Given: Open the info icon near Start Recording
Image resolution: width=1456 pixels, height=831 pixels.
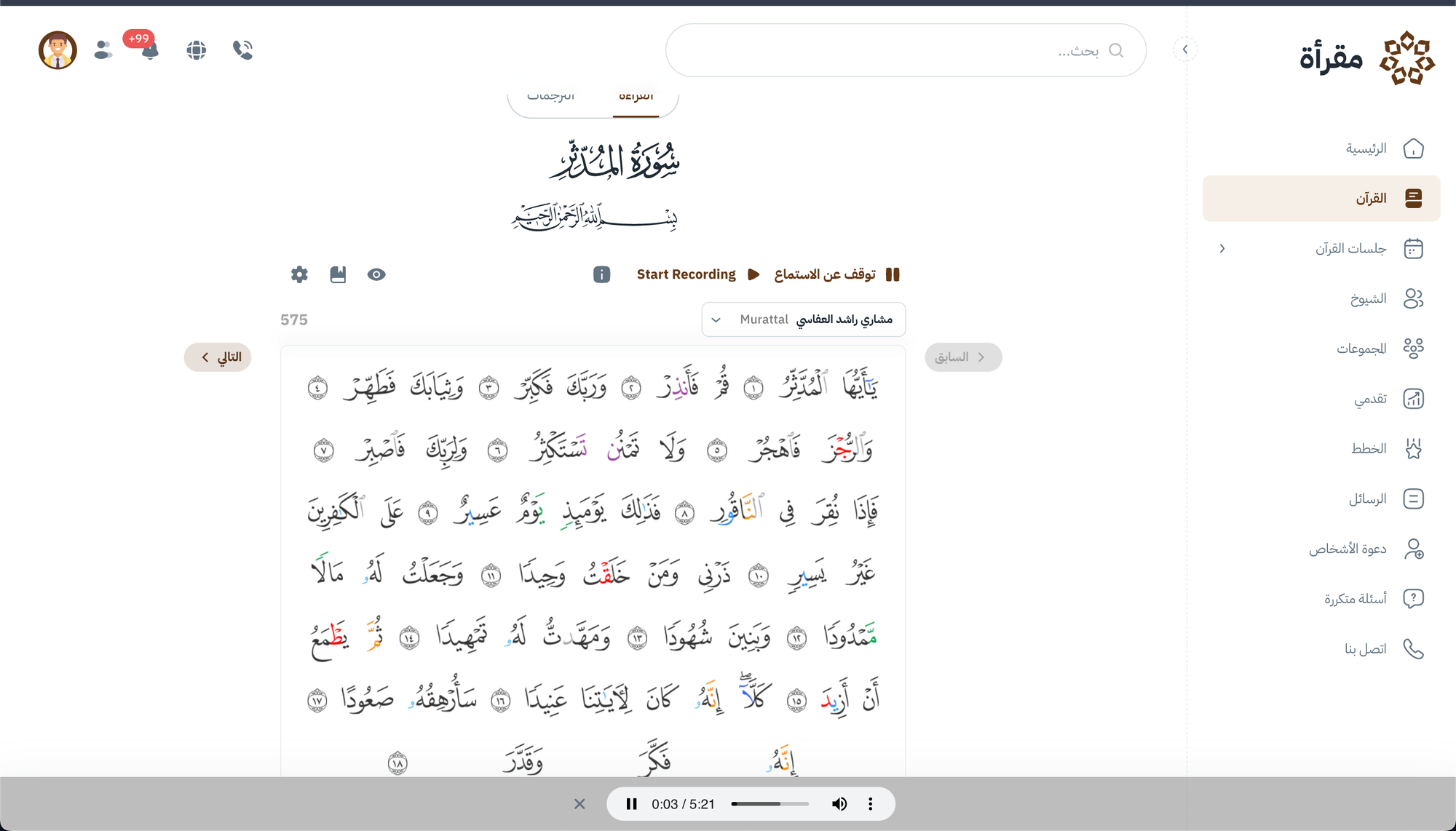Looking at the screenshot, I should (x=601, y=274).
